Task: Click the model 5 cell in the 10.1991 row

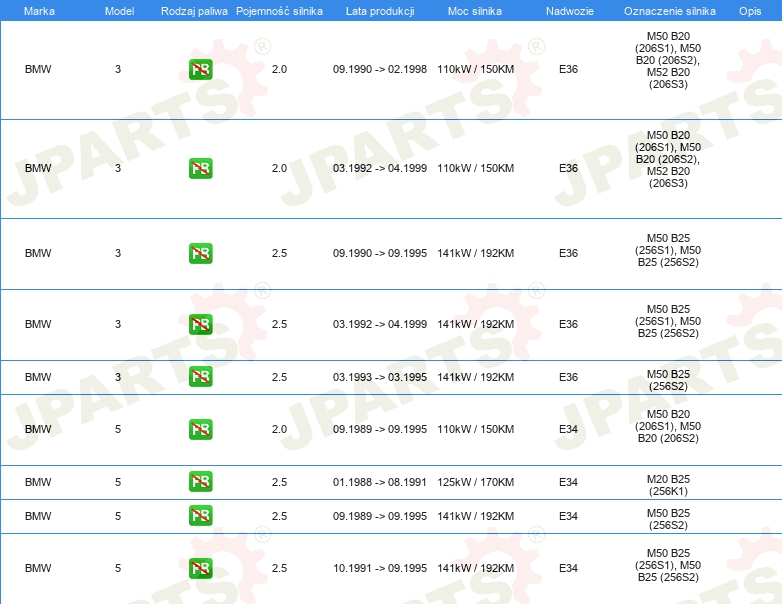Action: point(118,568)
